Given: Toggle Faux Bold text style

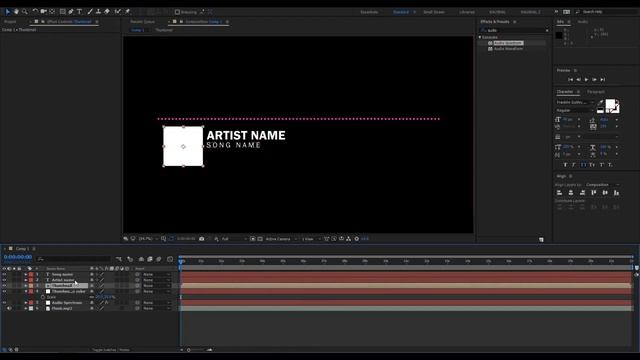Looking at the screenshot, I should 565,165.
